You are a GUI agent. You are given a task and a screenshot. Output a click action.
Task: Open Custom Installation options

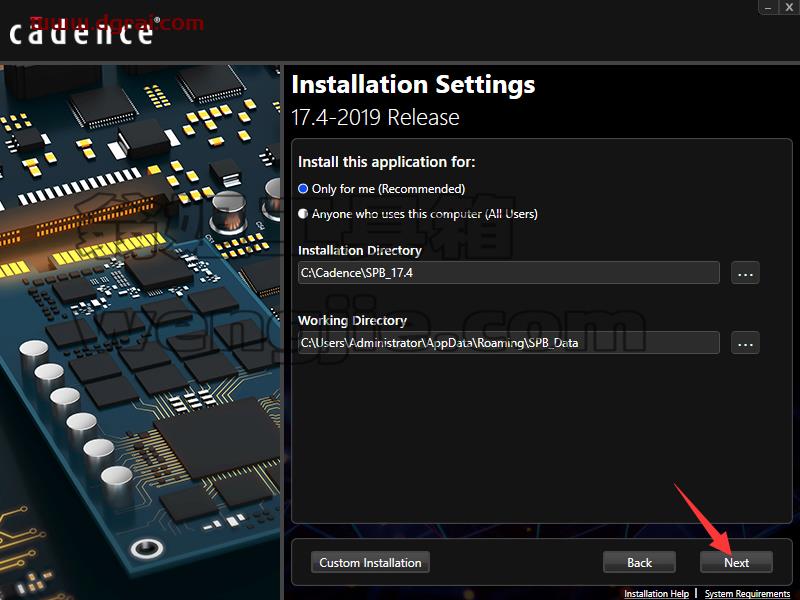click(370, 562)
